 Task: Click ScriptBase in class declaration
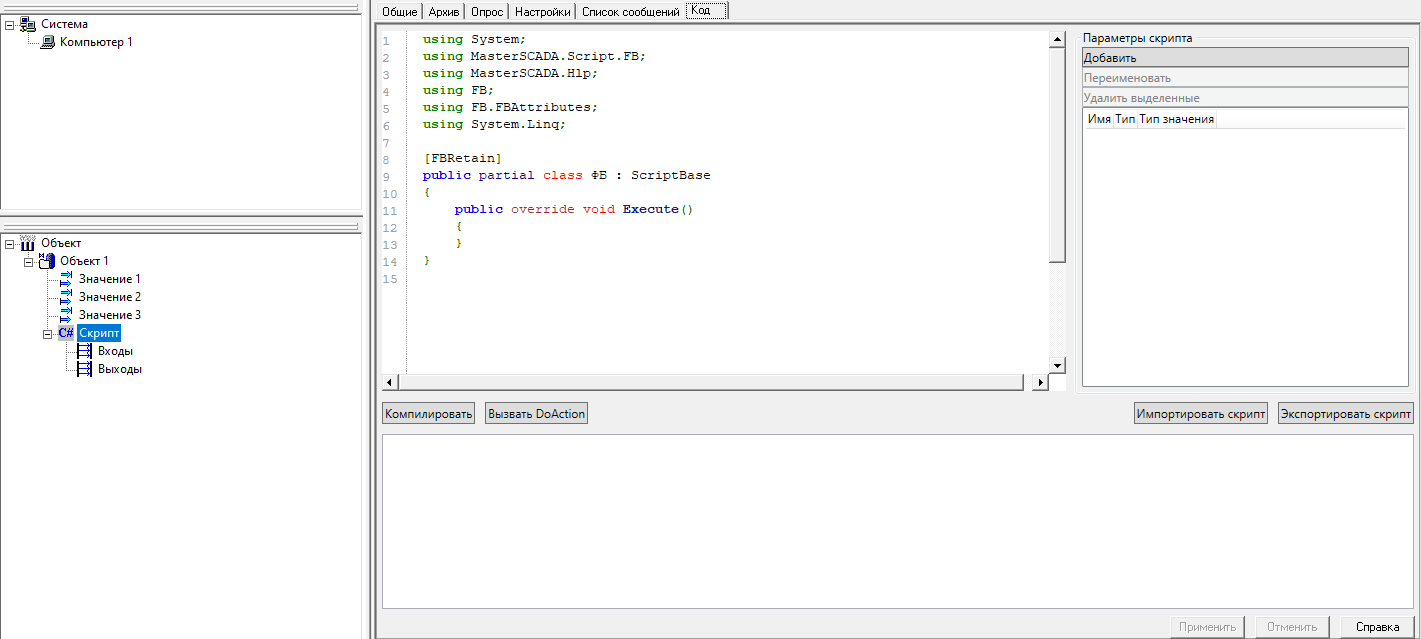[670, 175]
